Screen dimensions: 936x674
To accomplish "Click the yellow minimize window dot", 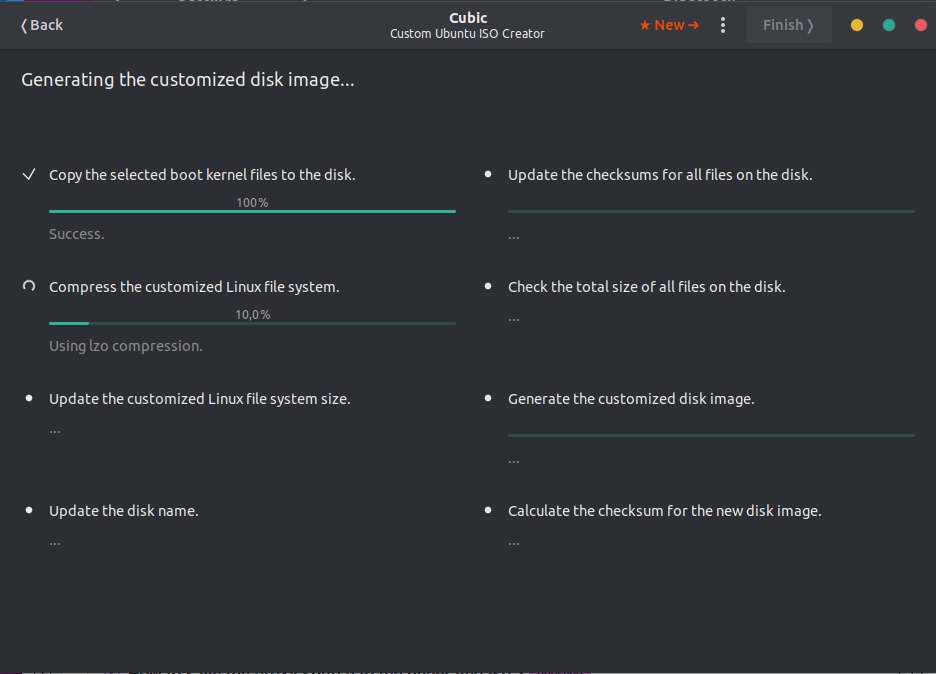I will tap(857, 25).
